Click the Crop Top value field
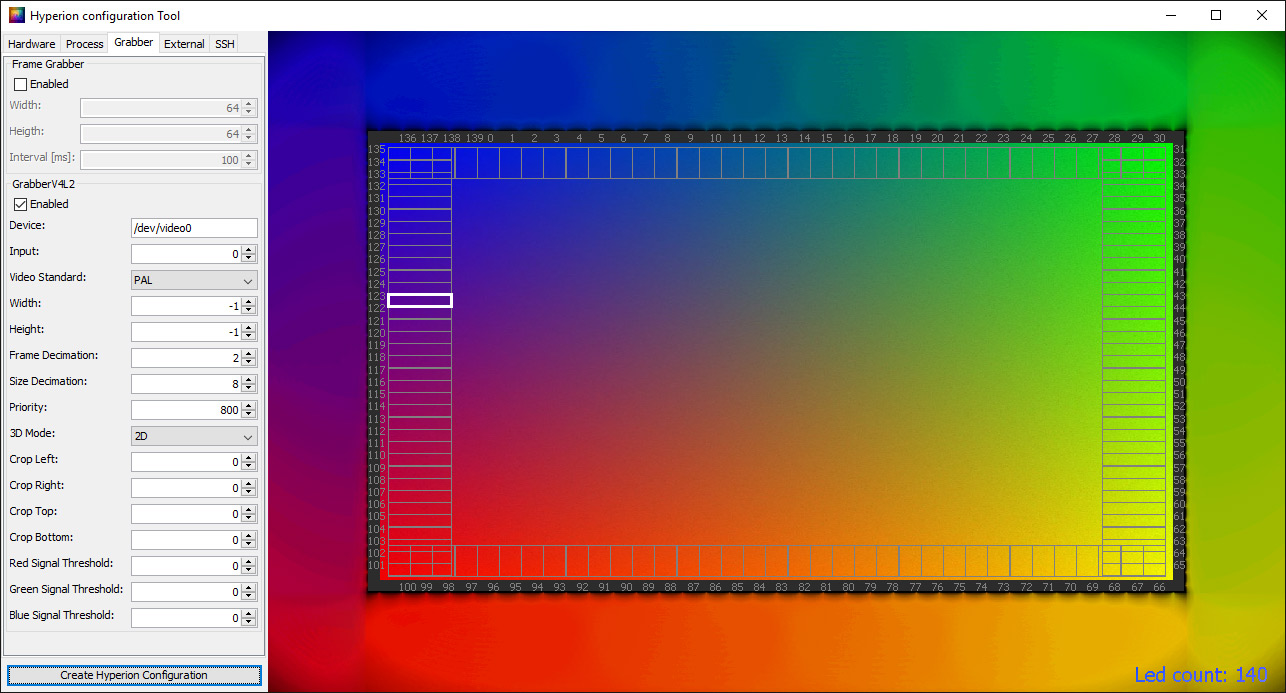This screenshot has height=693, width=1286. 186,514
